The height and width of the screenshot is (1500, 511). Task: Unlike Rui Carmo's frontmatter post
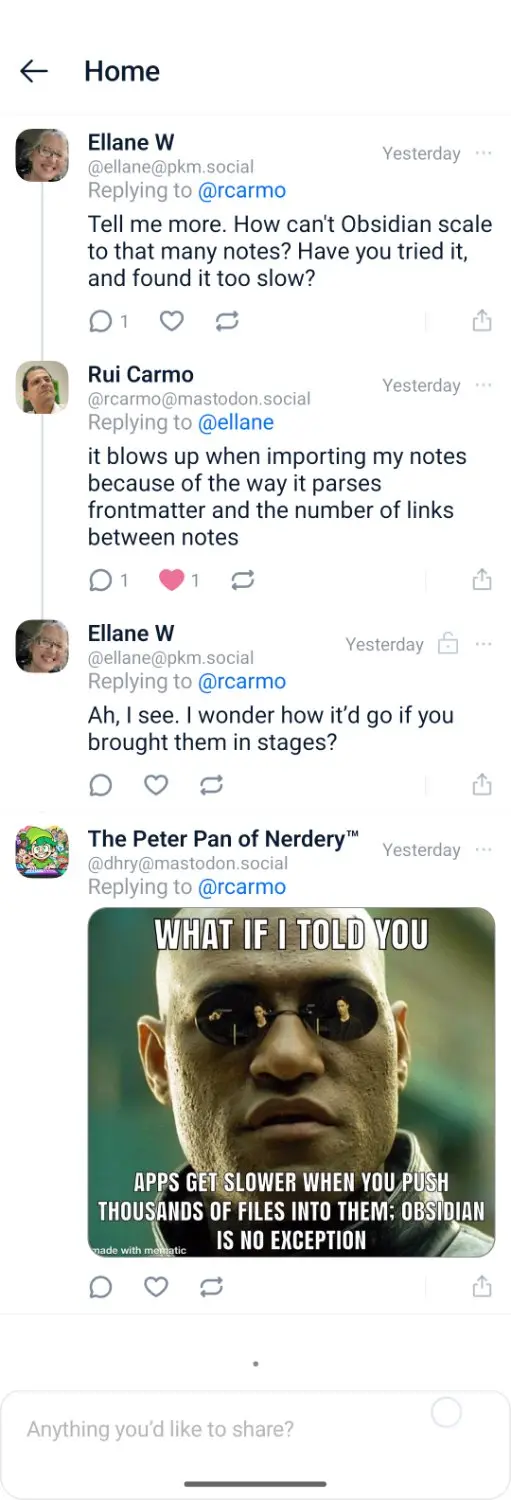[x=172, y=580]
